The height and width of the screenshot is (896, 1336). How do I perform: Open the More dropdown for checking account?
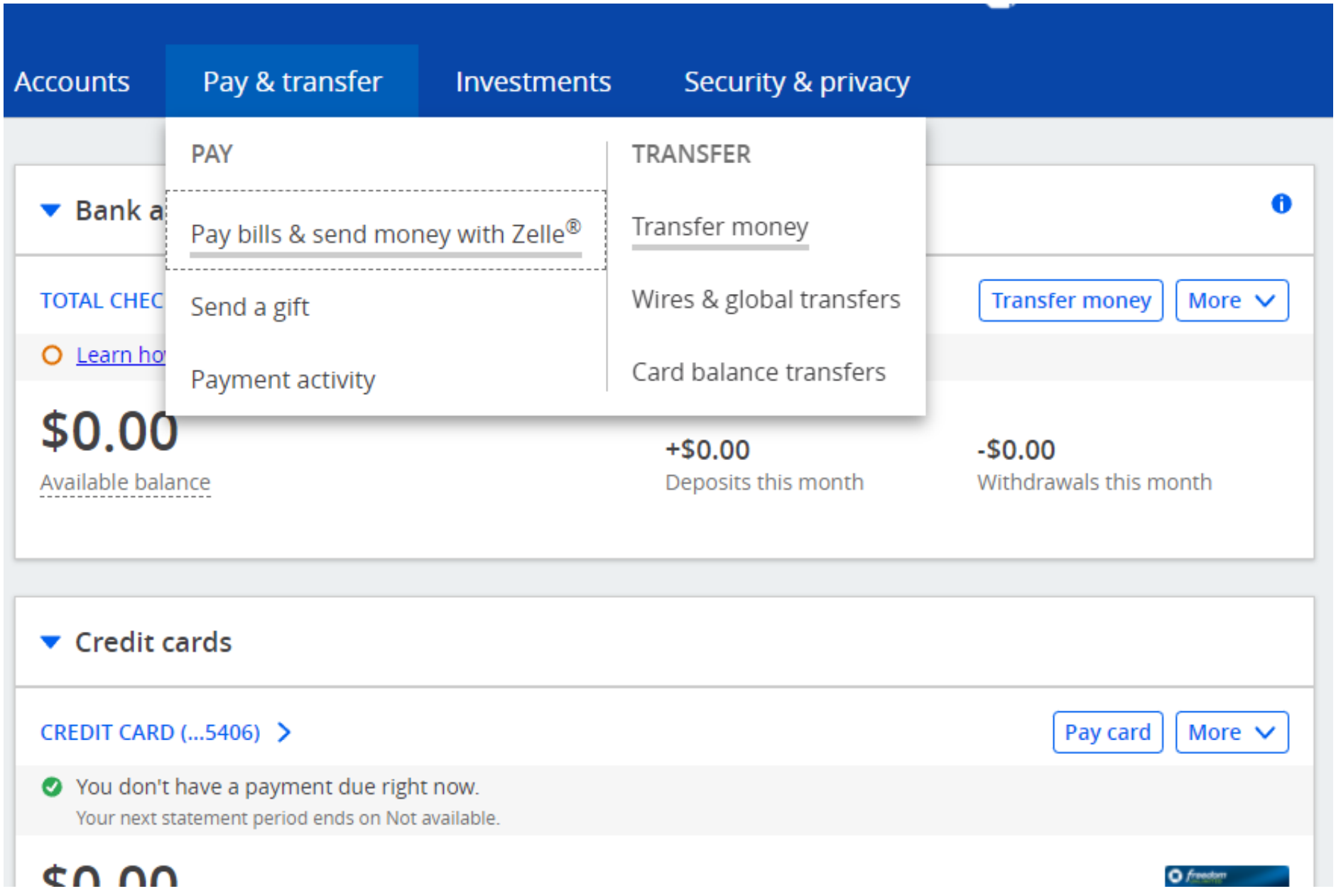(x=1231, y=300)
